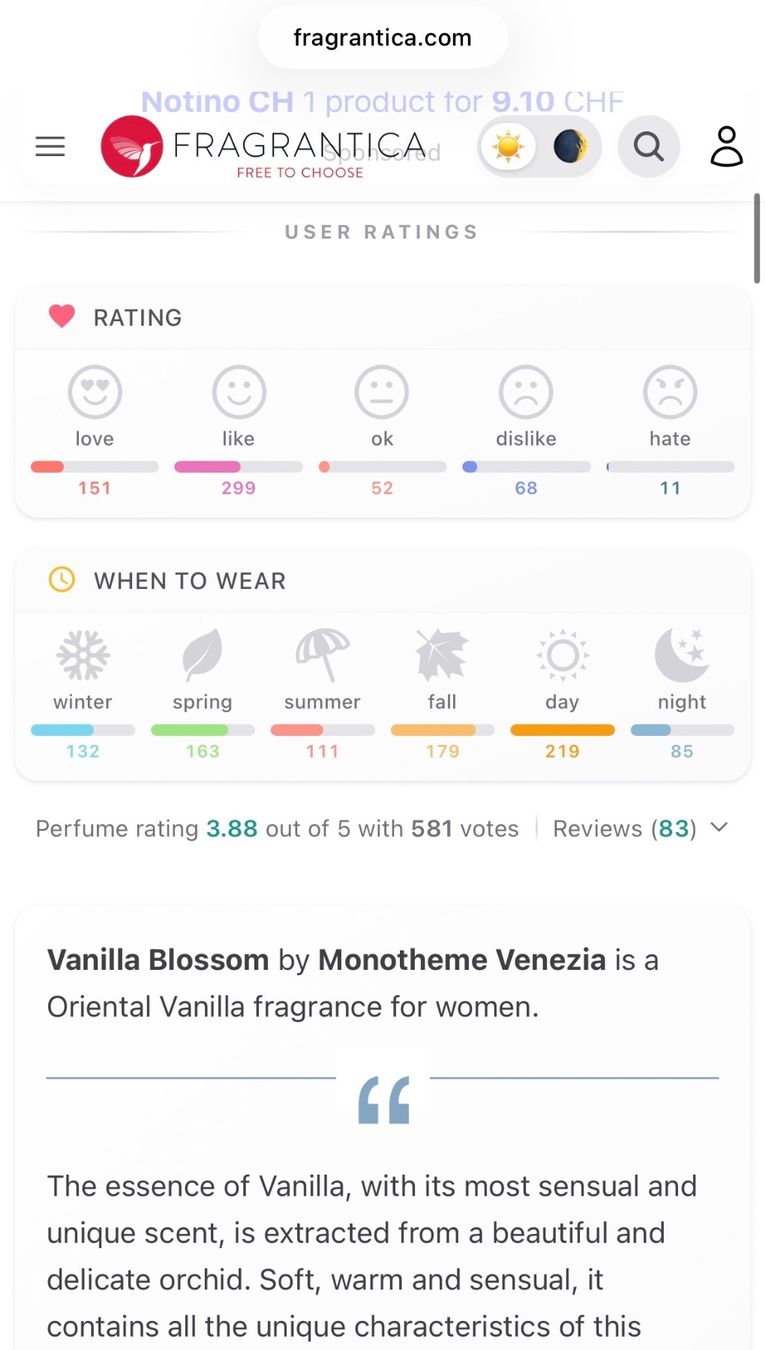Toggle the night moon wear option
765x1350 pixels.
(x=682, y=656)
